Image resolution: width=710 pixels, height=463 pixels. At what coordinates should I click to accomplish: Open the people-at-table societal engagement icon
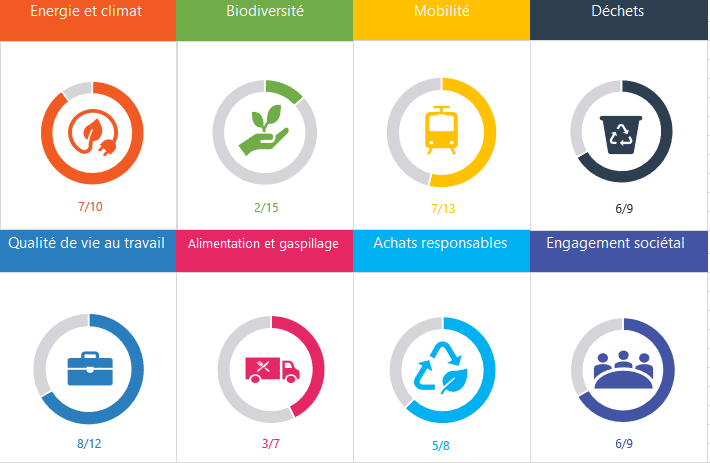pyautogui.click(x=624, y=369)
